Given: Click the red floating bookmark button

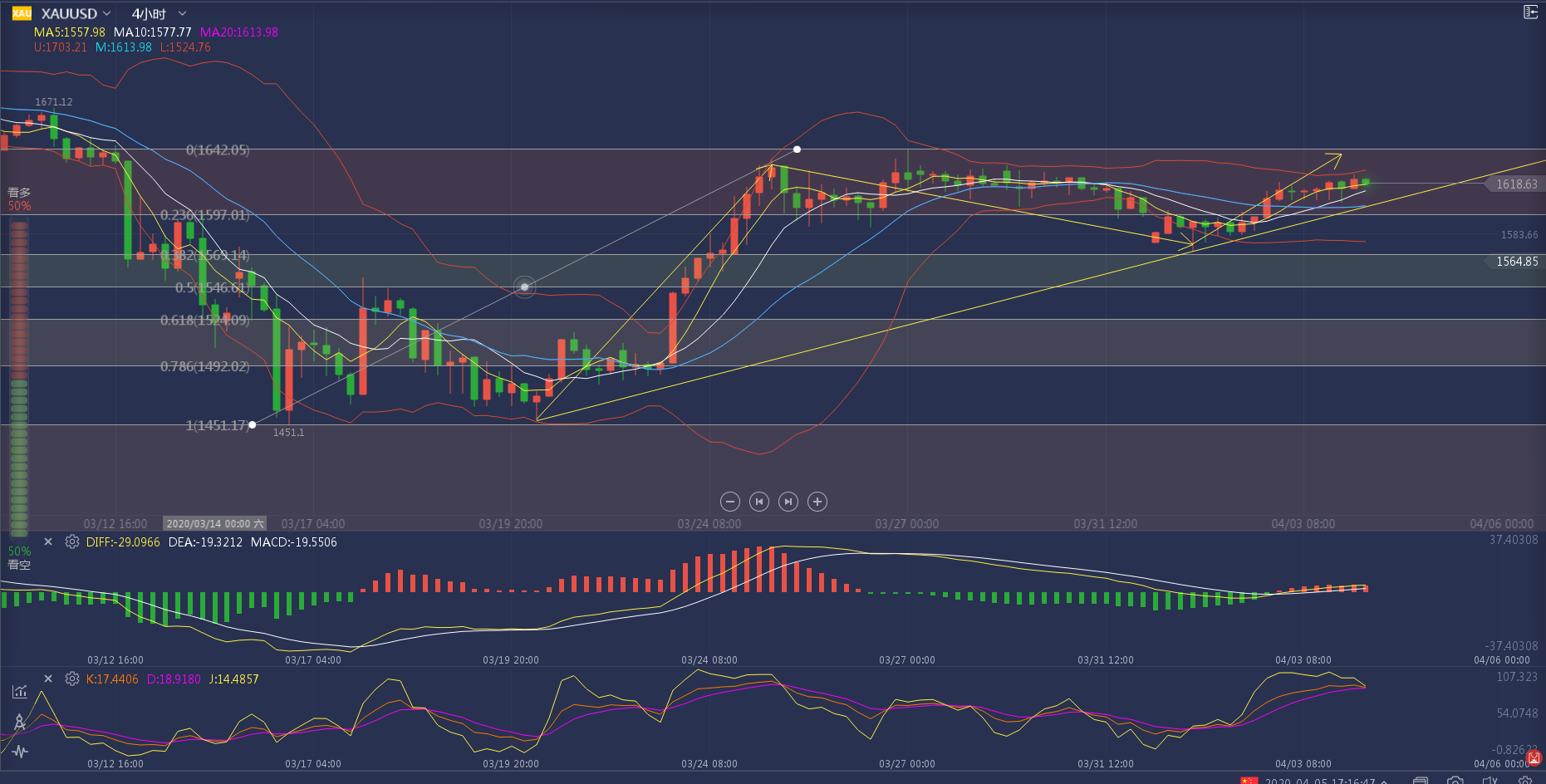Looking at the screenshot, I should coord(1534,757).
